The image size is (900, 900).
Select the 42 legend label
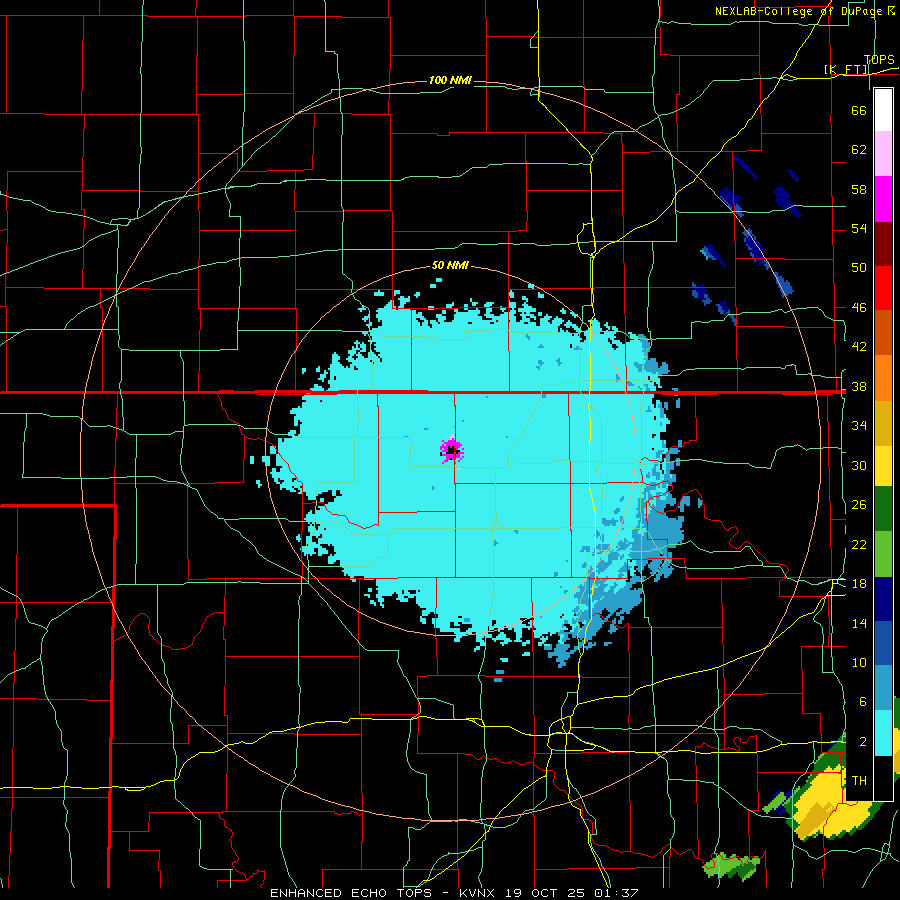(x=859, y=346)
